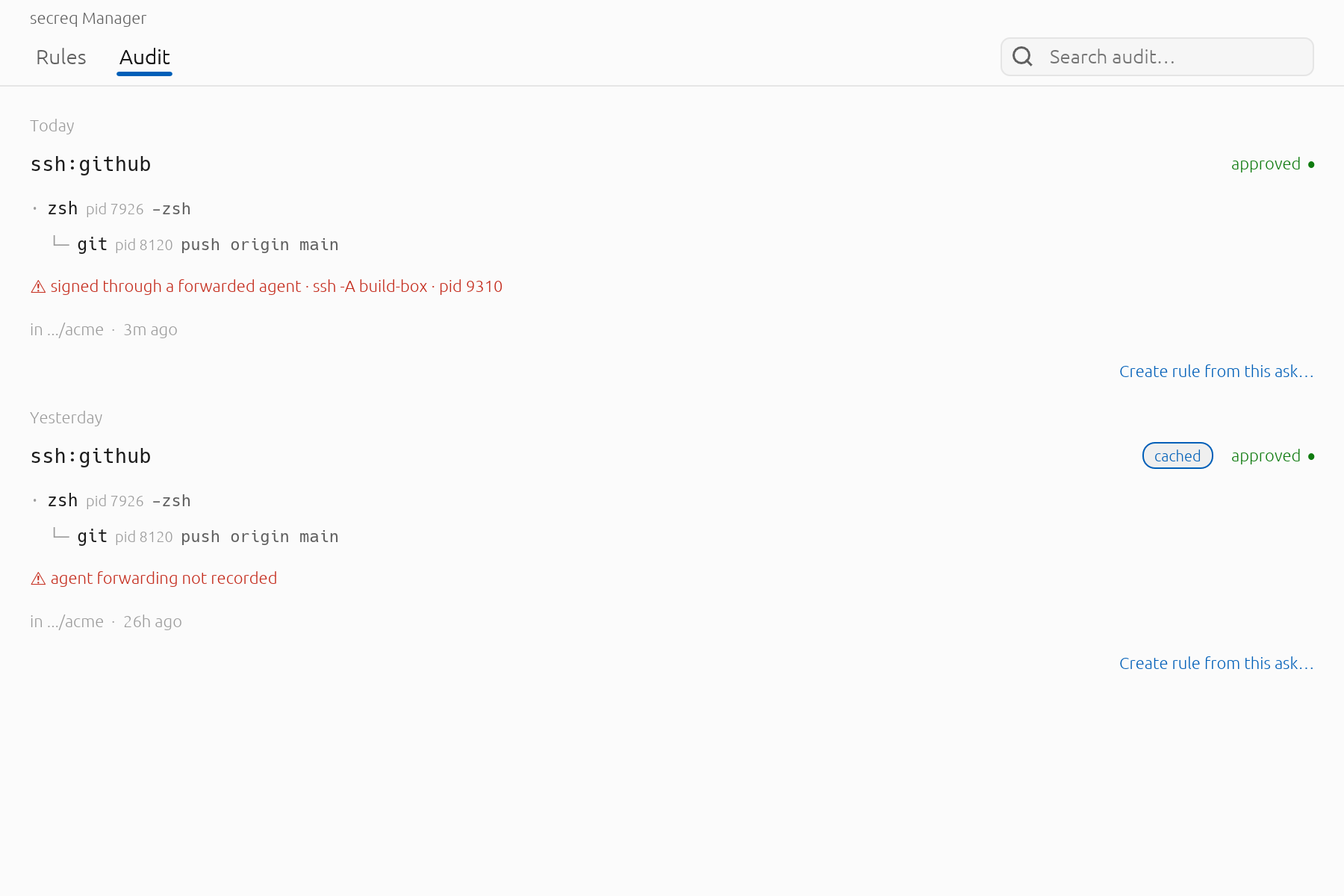1344x896 pixels.
Task: Click zsh process row under Today
Action: point(112,208)
